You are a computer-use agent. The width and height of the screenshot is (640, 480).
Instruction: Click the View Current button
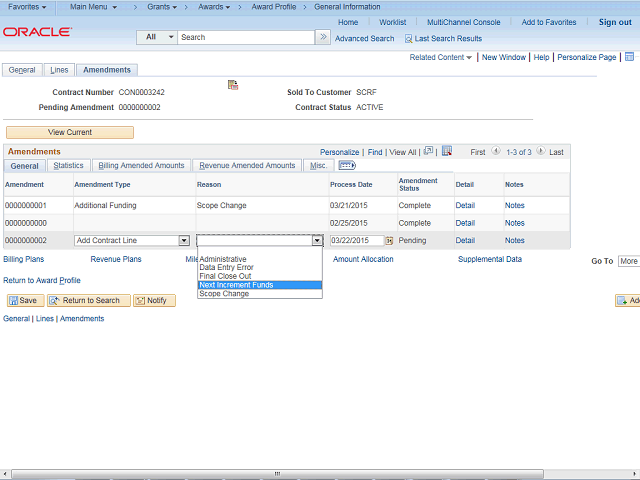[x=70, y=132]
